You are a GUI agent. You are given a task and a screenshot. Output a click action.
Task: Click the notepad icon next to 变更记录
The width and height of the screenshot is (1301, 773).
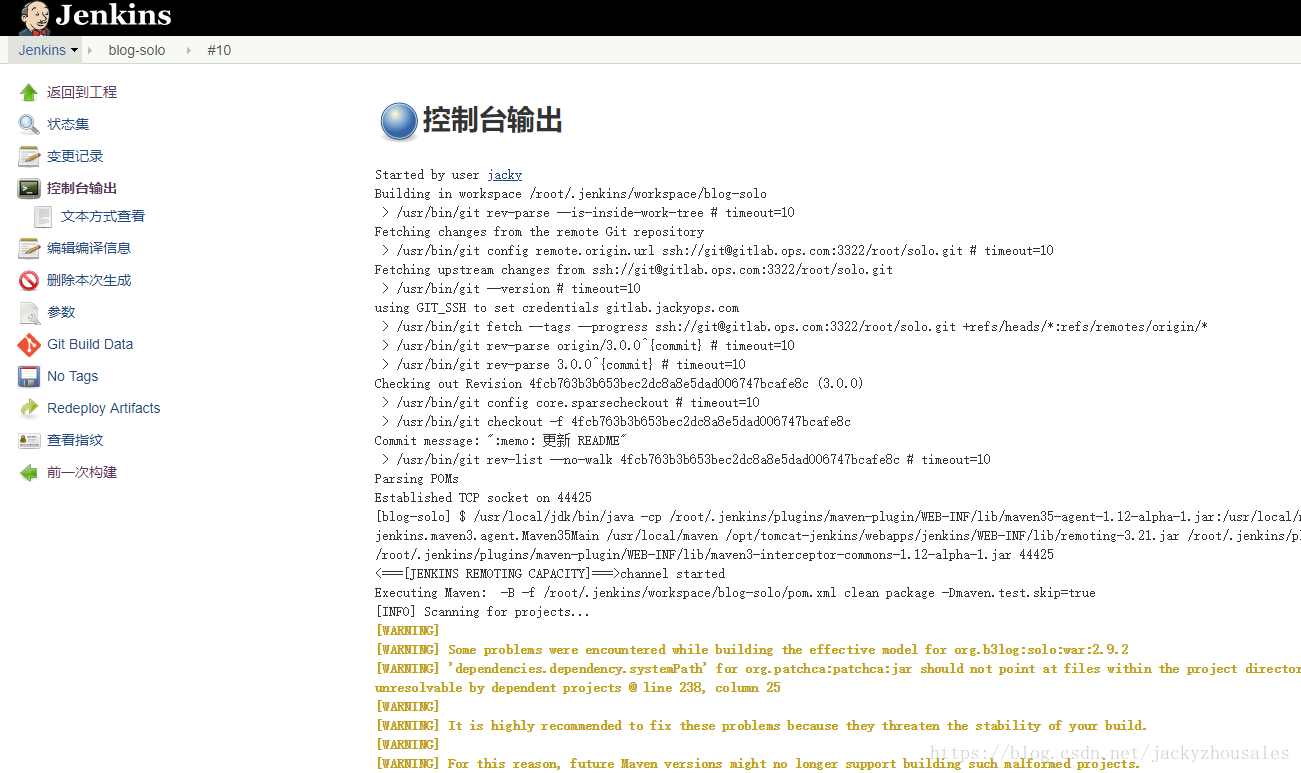29,156
